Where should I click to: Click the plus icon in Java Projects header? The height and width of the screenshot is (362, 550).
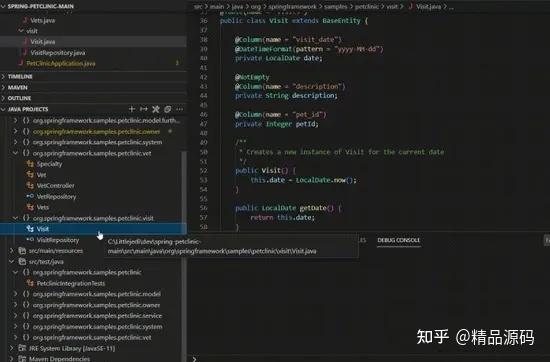point(132,109)
